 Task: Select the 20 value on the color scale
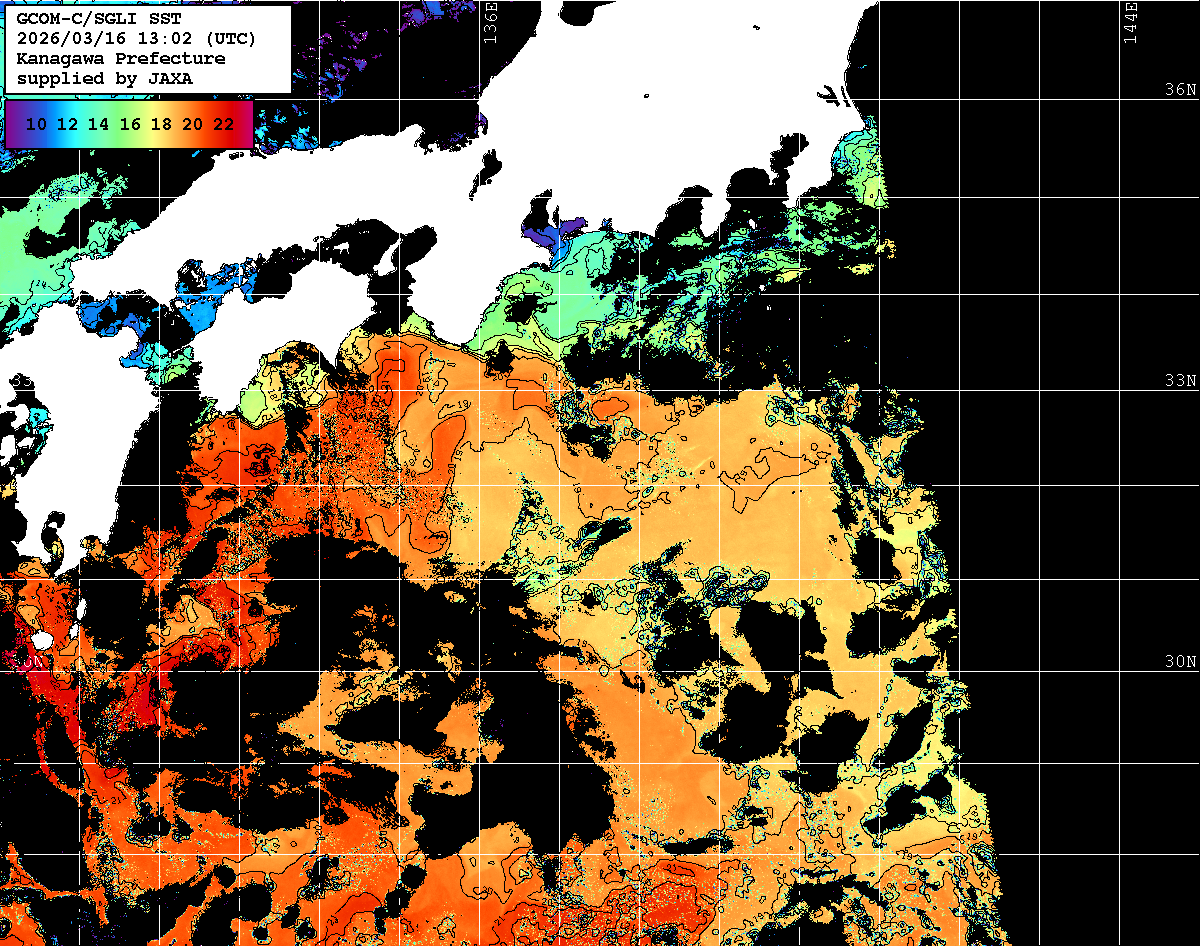pos(192,124)
